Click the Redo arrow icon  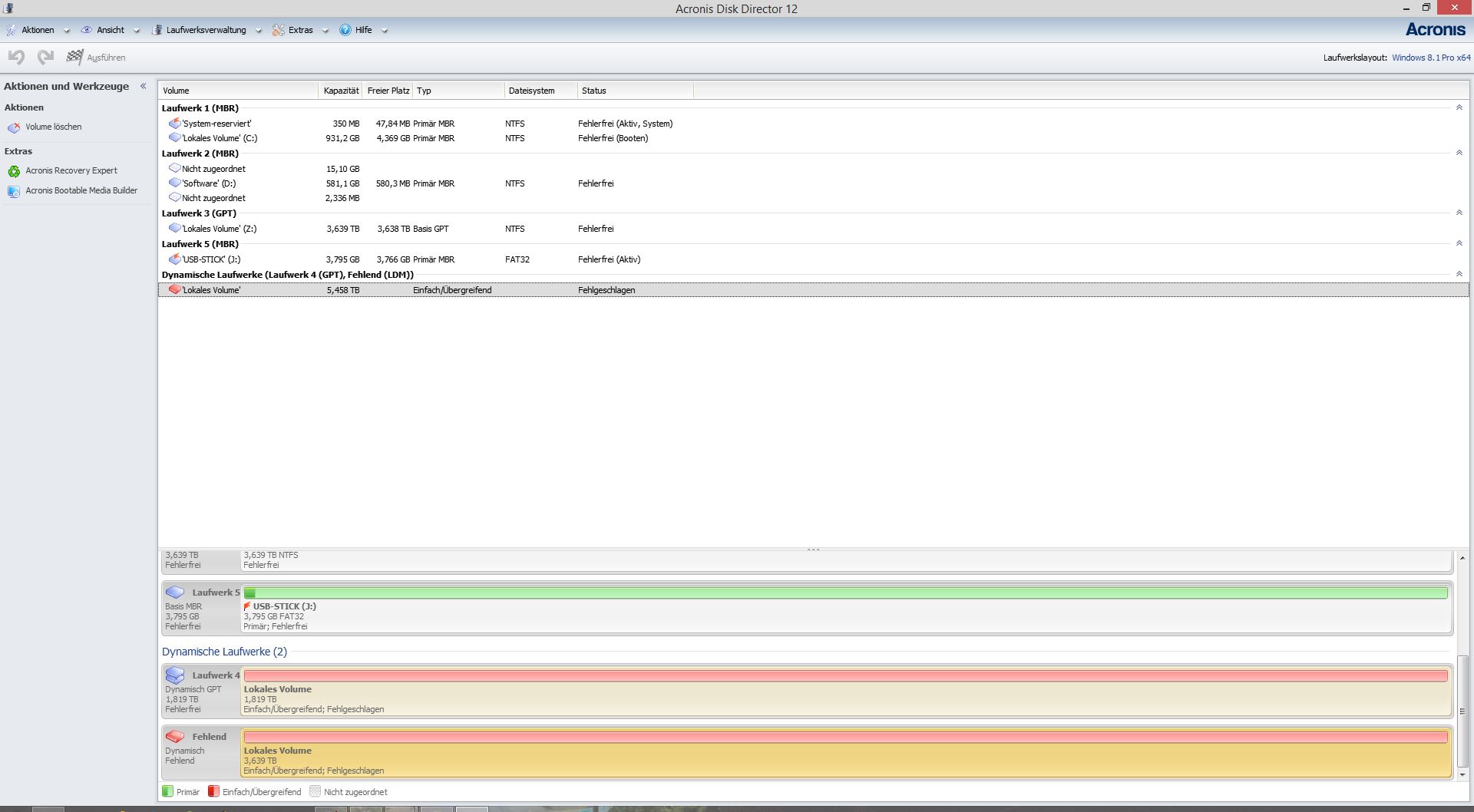coord(46,57)
